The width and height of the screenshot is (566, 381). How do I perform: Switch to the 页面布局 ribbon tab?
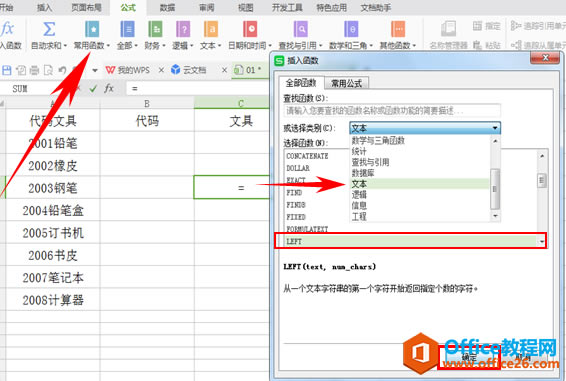point(86,8)
